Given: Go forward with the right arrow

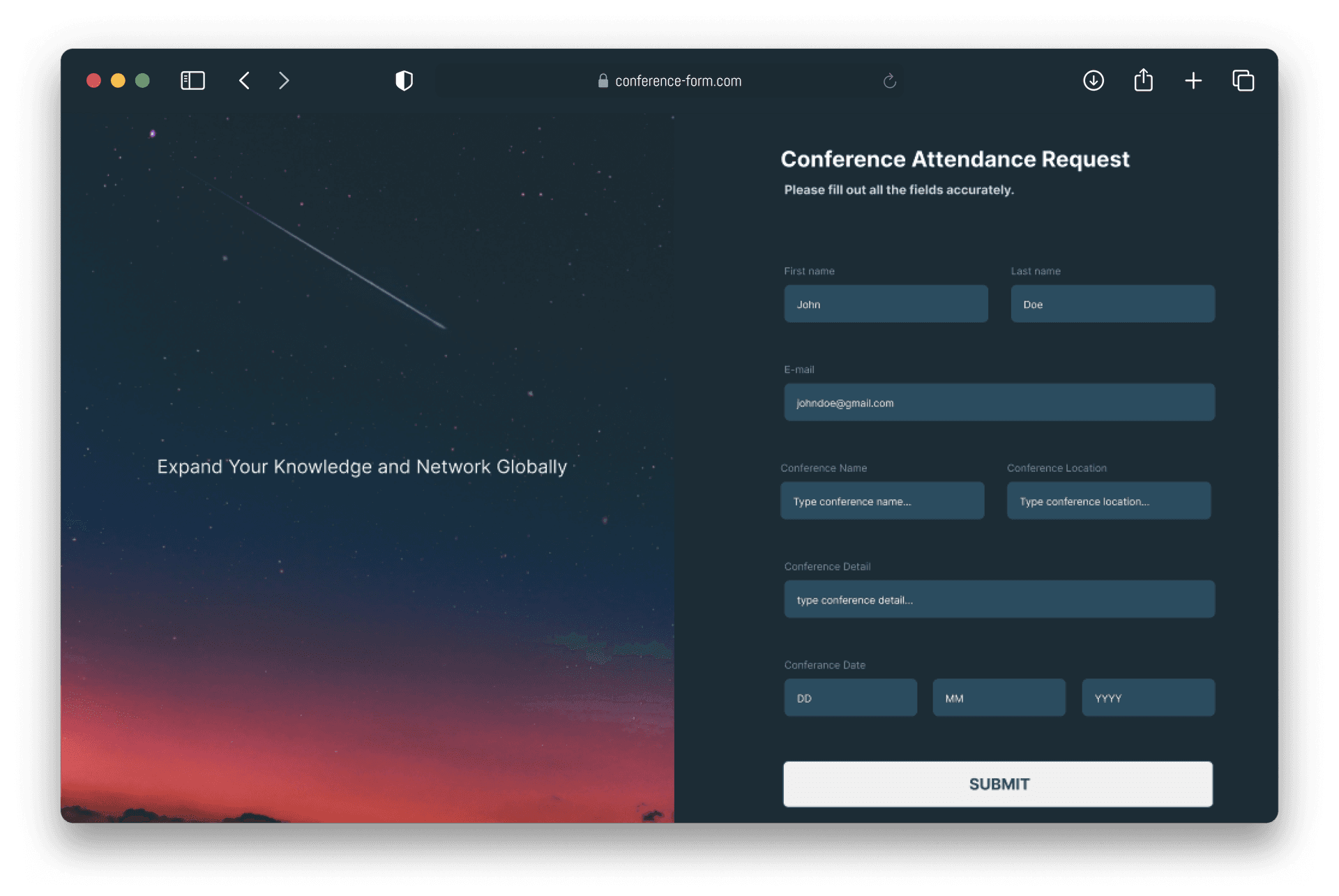Looking at the screenshot, I should [284, 81].
